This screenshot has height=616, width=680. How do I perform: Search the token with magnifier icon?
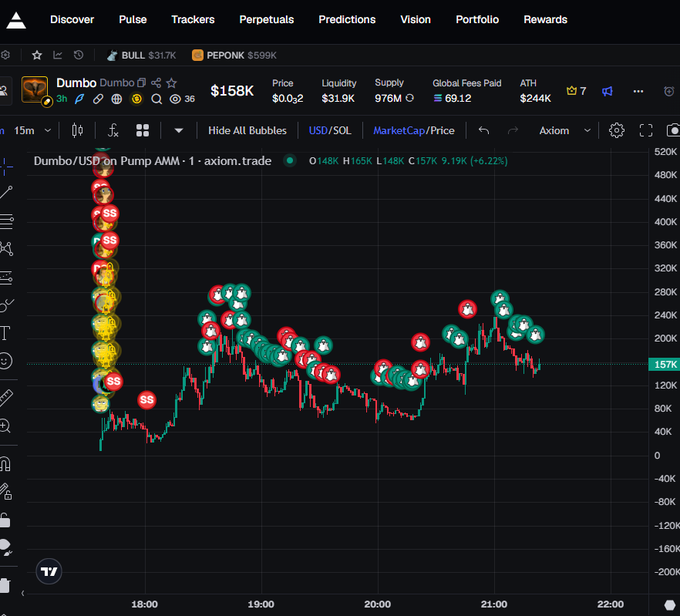point(157,99)
